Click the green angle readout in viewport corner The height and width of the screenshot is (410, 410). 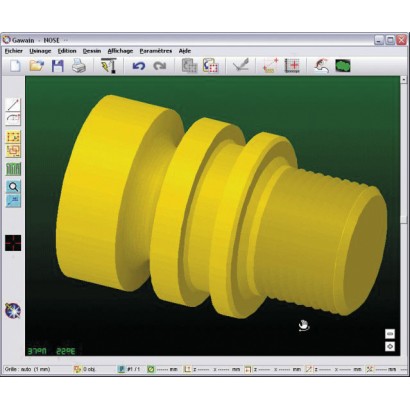click(x=51, y=351)
